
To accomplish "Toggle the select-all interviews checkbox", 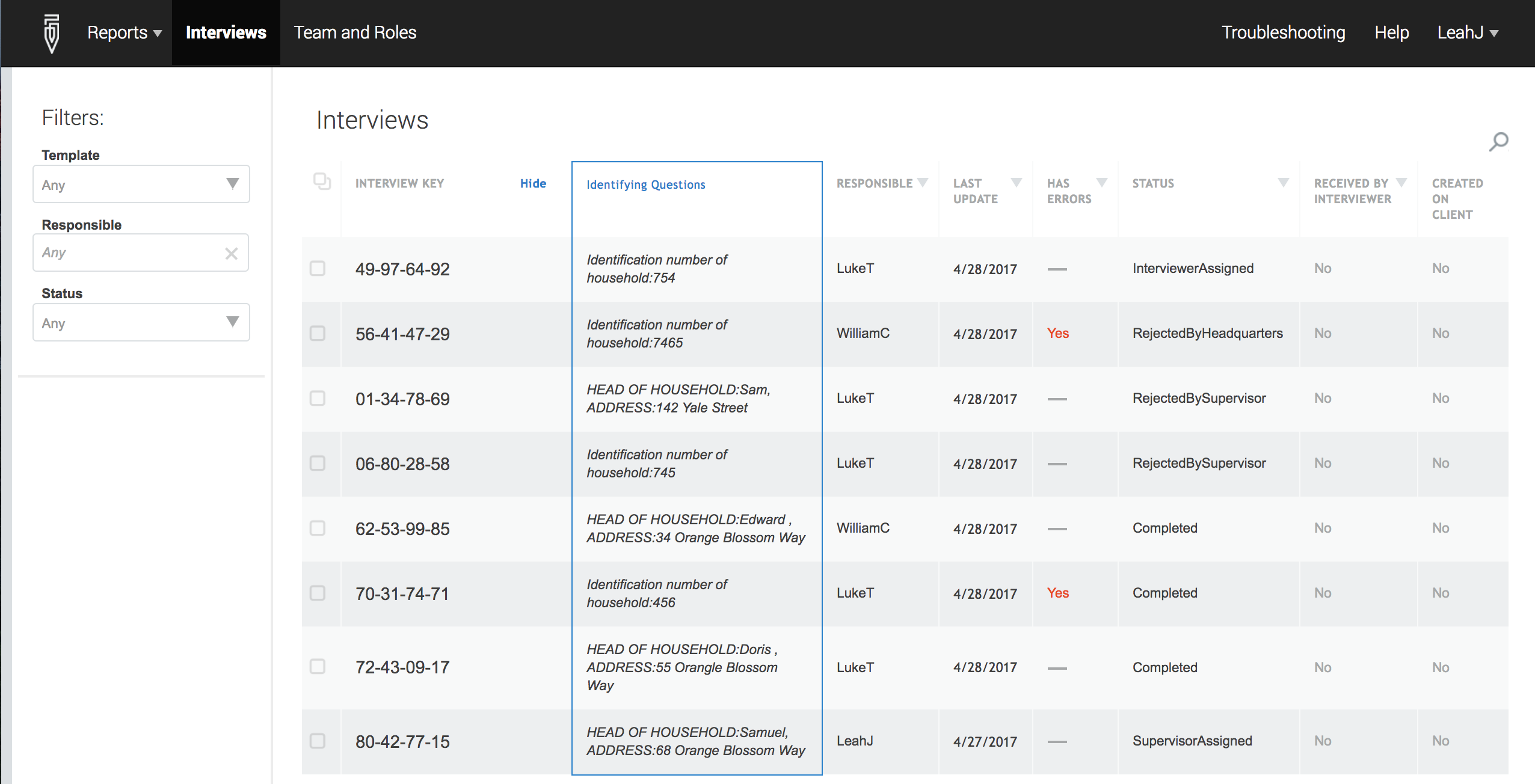I will coord(322,181).
